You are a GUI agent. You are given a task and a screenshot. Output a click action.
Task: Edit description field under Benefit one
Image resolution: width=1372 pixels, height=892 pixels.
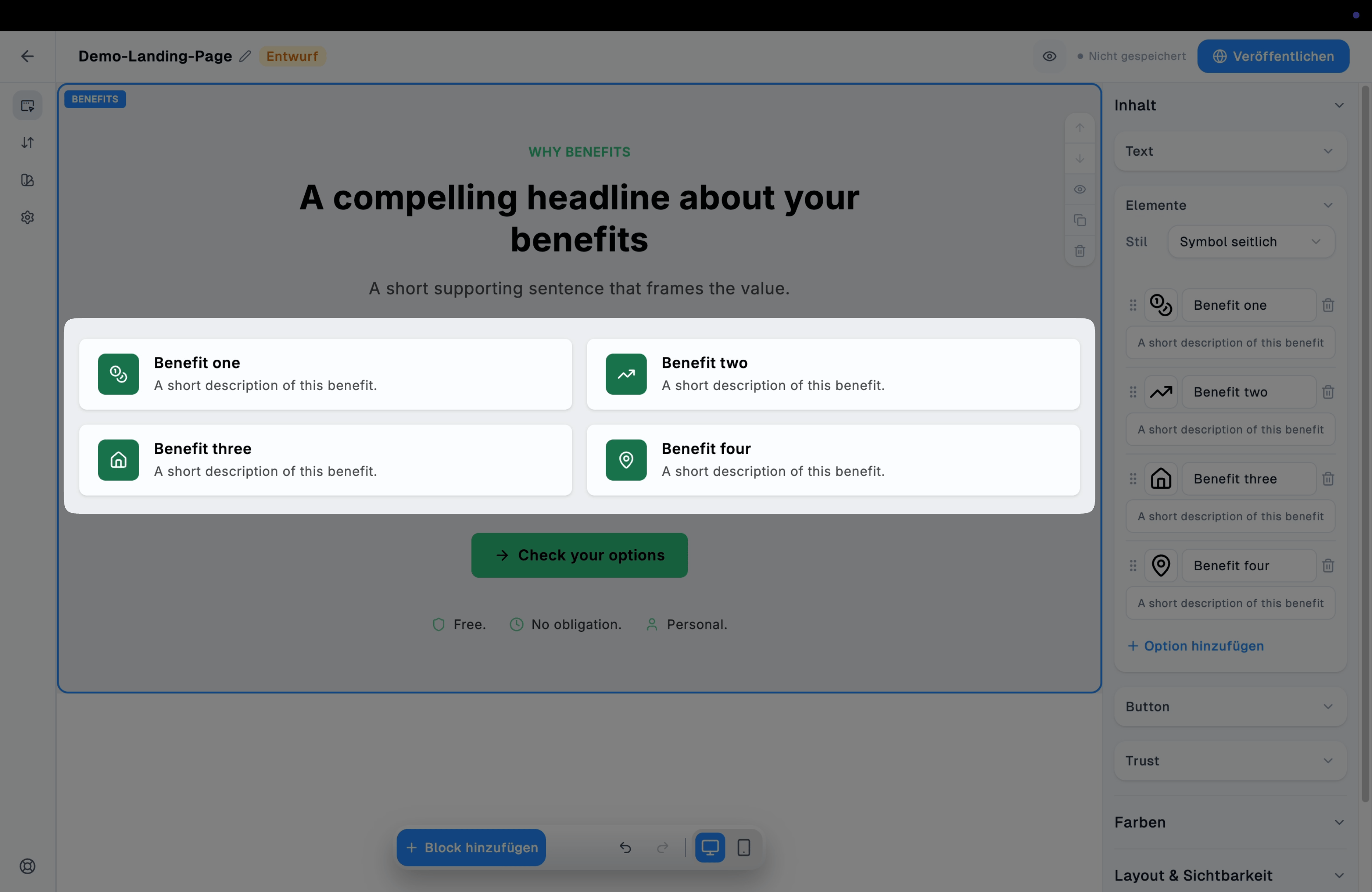pos(1230,342)
